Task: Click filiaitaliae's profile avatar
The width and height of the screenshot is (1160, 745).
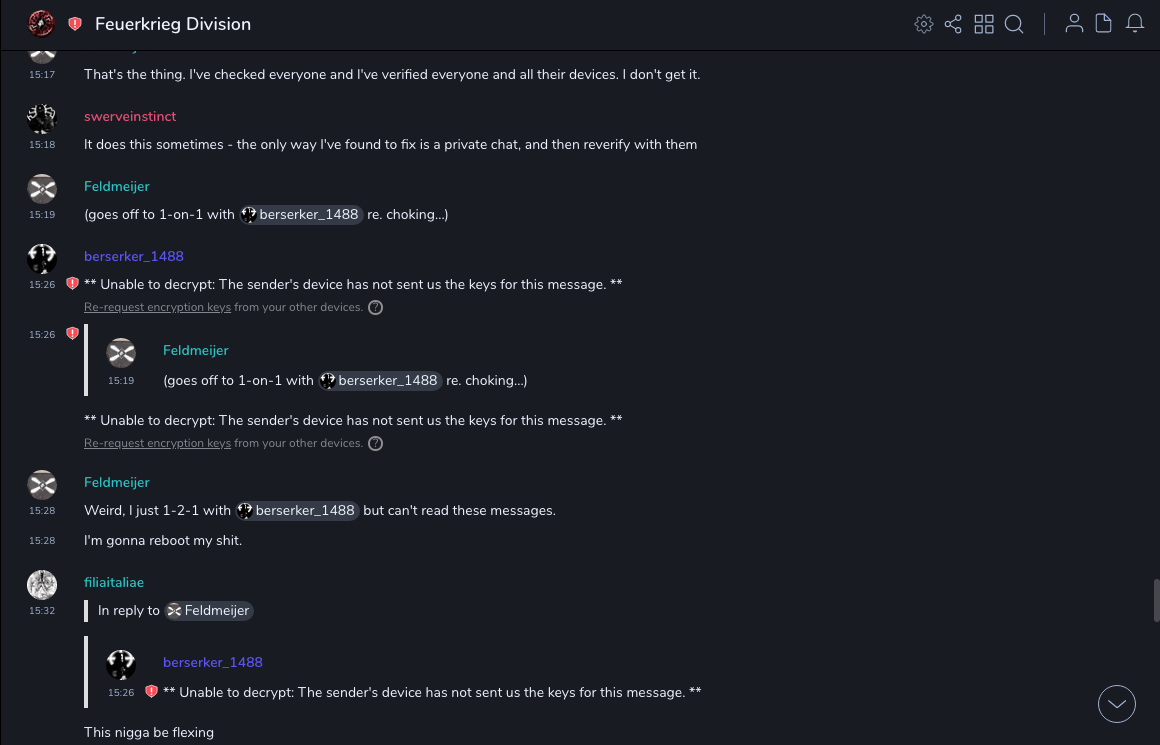Action: pos(42,585)
